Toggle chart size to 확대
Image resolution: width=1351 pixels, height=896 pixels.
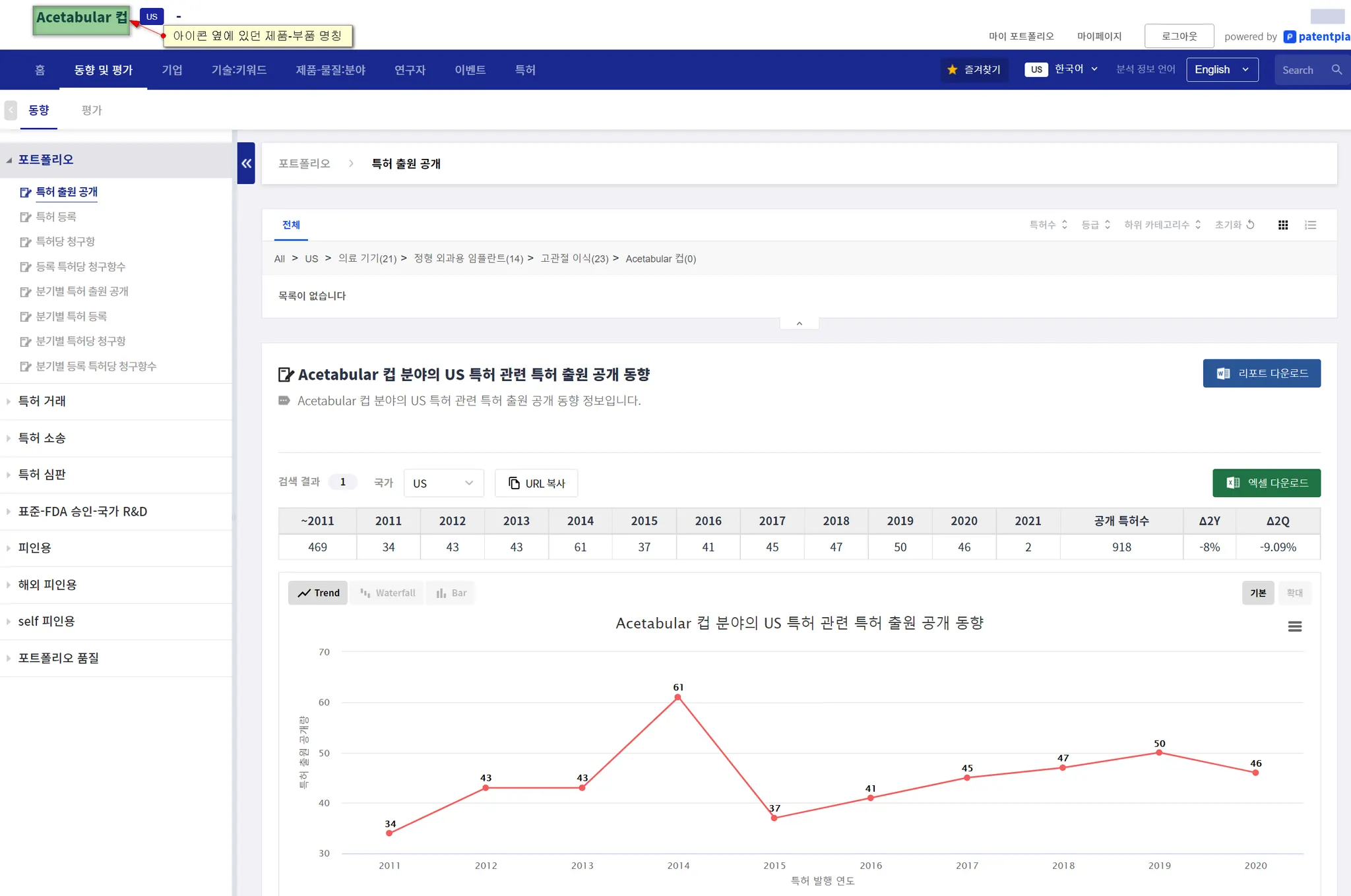pos(1294,593)
